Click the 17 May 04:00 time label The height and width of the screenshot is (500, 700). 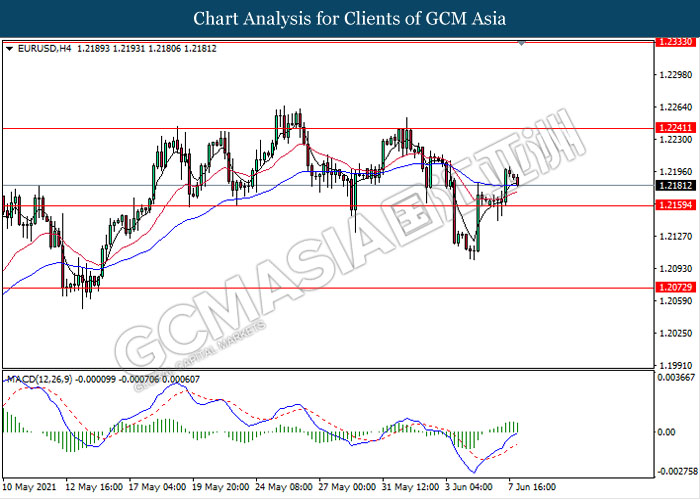pyautogui.click(x=157, y=487)
